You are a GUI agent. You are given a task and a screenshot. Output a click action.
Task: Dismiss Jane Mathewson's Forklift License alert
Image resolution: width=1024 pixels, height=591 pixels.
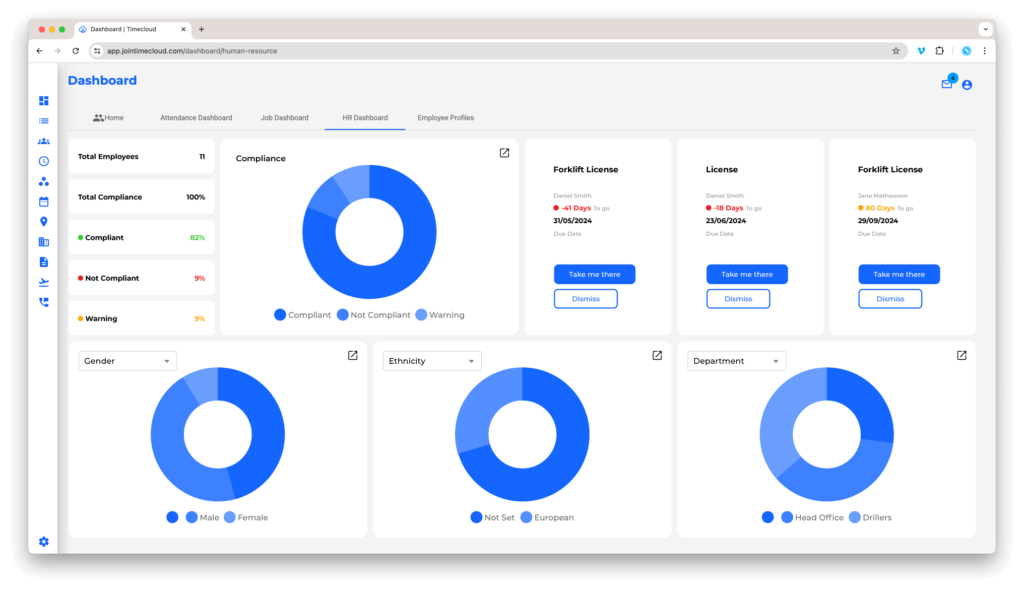tap(890, 298)
